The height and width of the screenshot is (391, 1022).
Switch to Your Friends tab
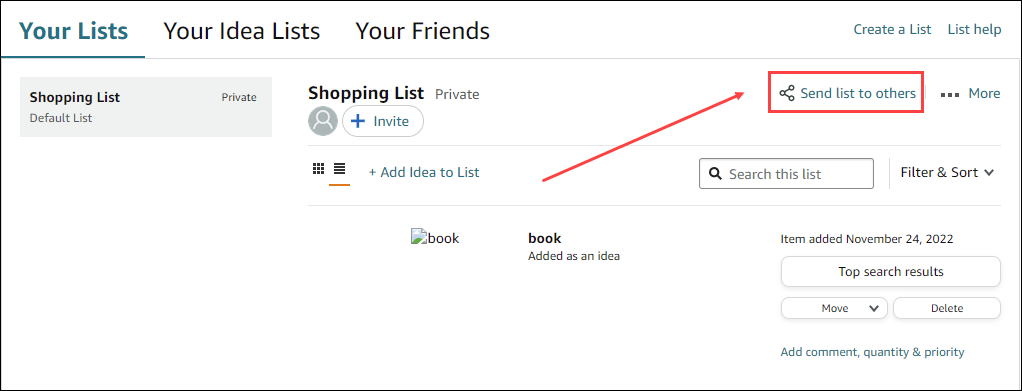[x=422, y=31]
